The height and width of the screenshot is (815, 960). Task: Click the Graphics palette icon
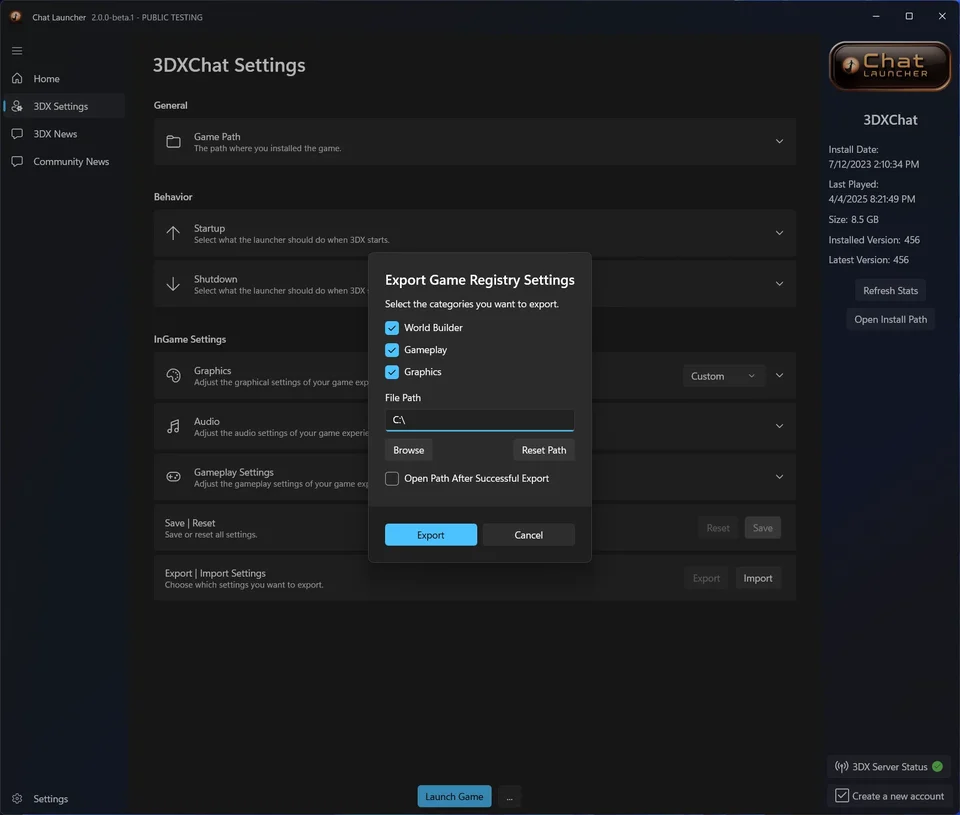[x=173, y=375]
